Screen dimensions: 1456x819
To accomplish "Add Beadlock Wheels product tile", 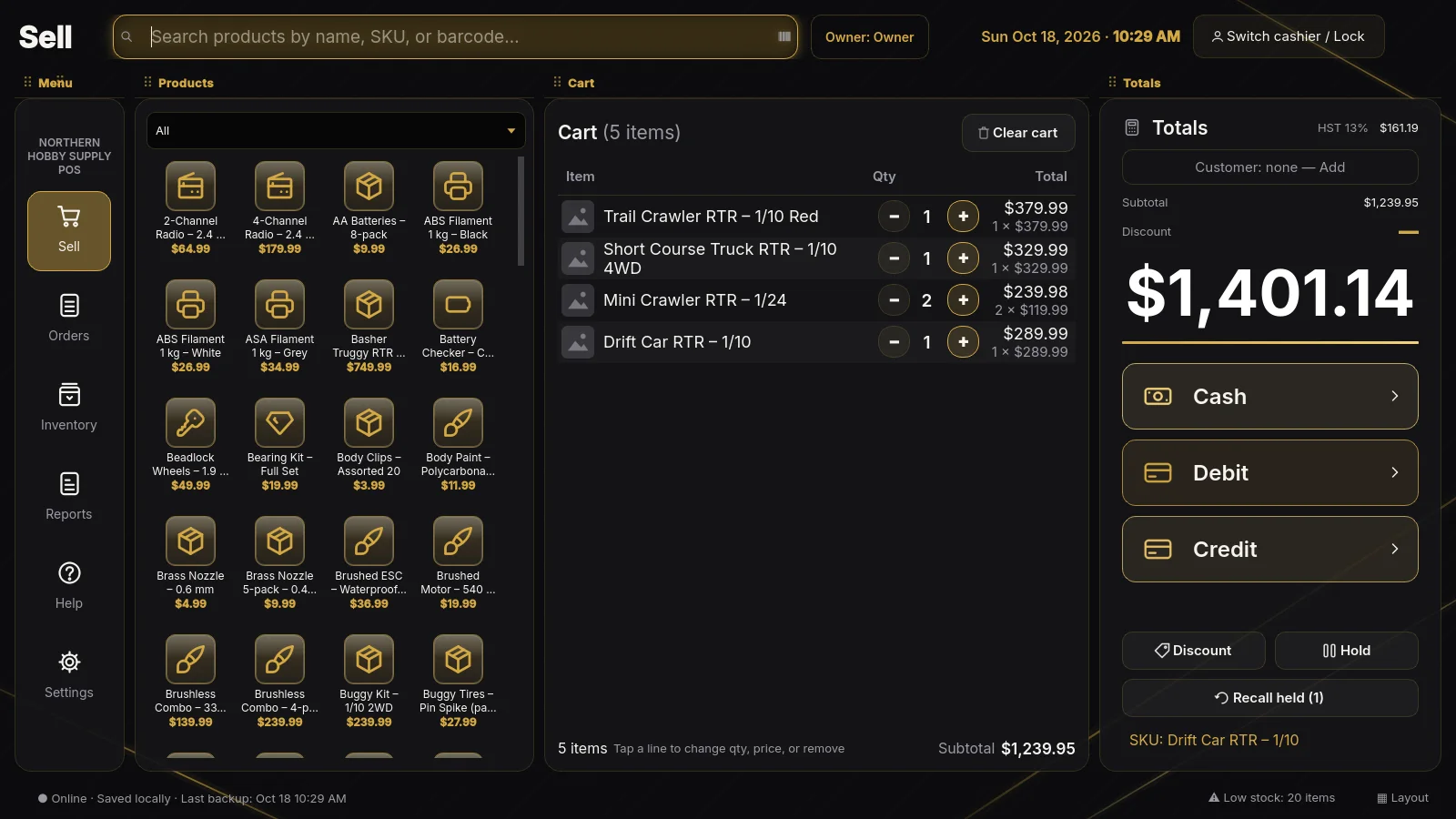I will tap(190, 445).
